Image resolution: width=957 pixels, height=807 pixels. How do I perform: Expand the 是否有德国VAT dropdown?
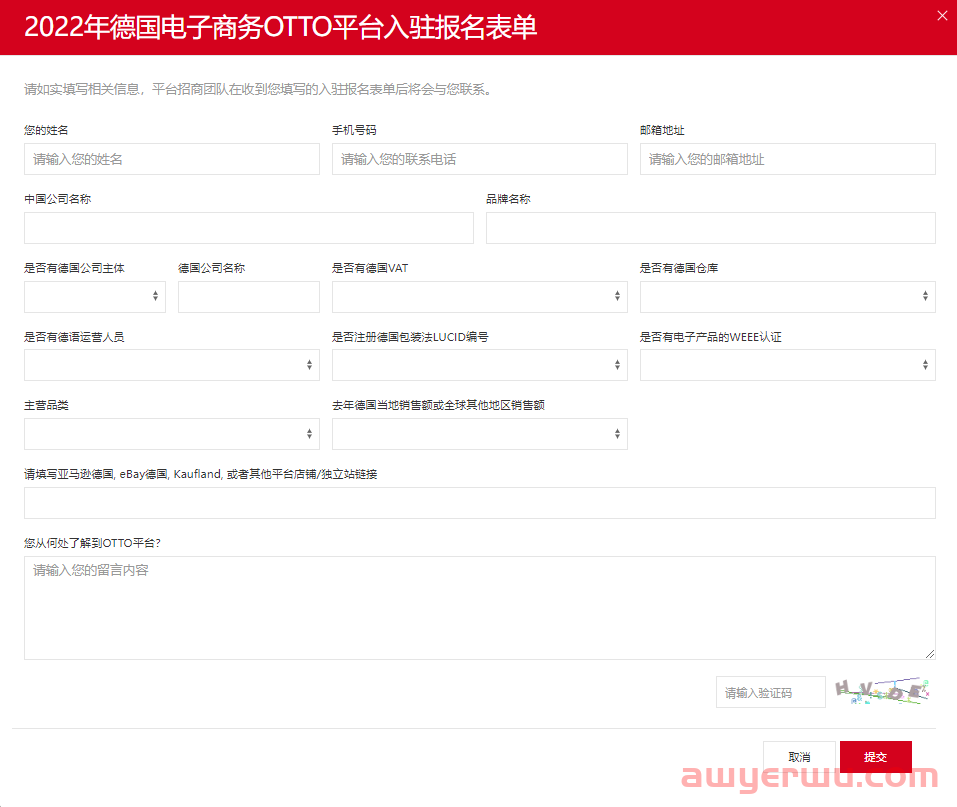pyautogui.click(x=480, y=297)
